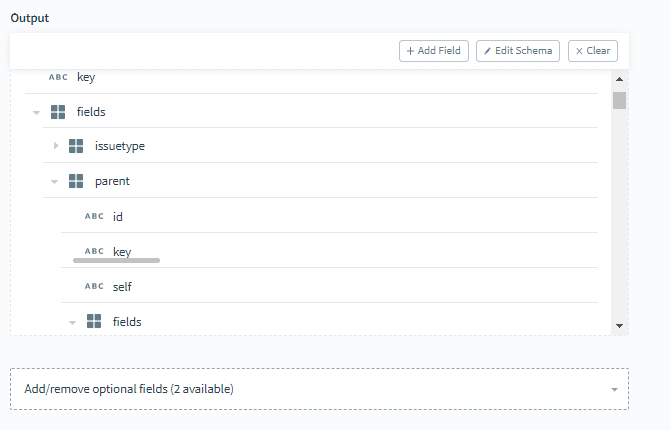
Task: Click the ABC icon of the top key field
Action: 58,77
